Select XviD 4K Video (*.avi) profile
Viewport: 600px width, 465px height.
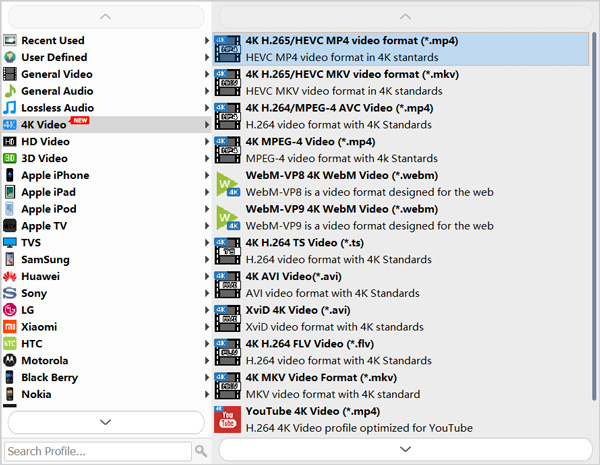pos(401,318)
